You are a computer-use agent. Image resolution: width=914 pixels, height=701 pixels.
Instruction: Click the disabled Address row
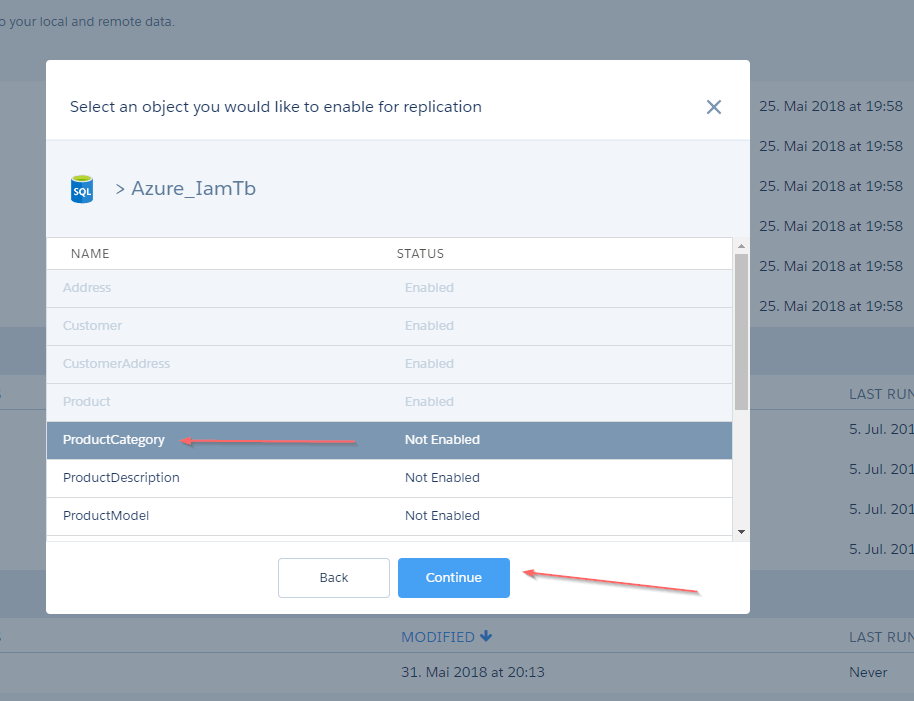[x=389, y=288]
